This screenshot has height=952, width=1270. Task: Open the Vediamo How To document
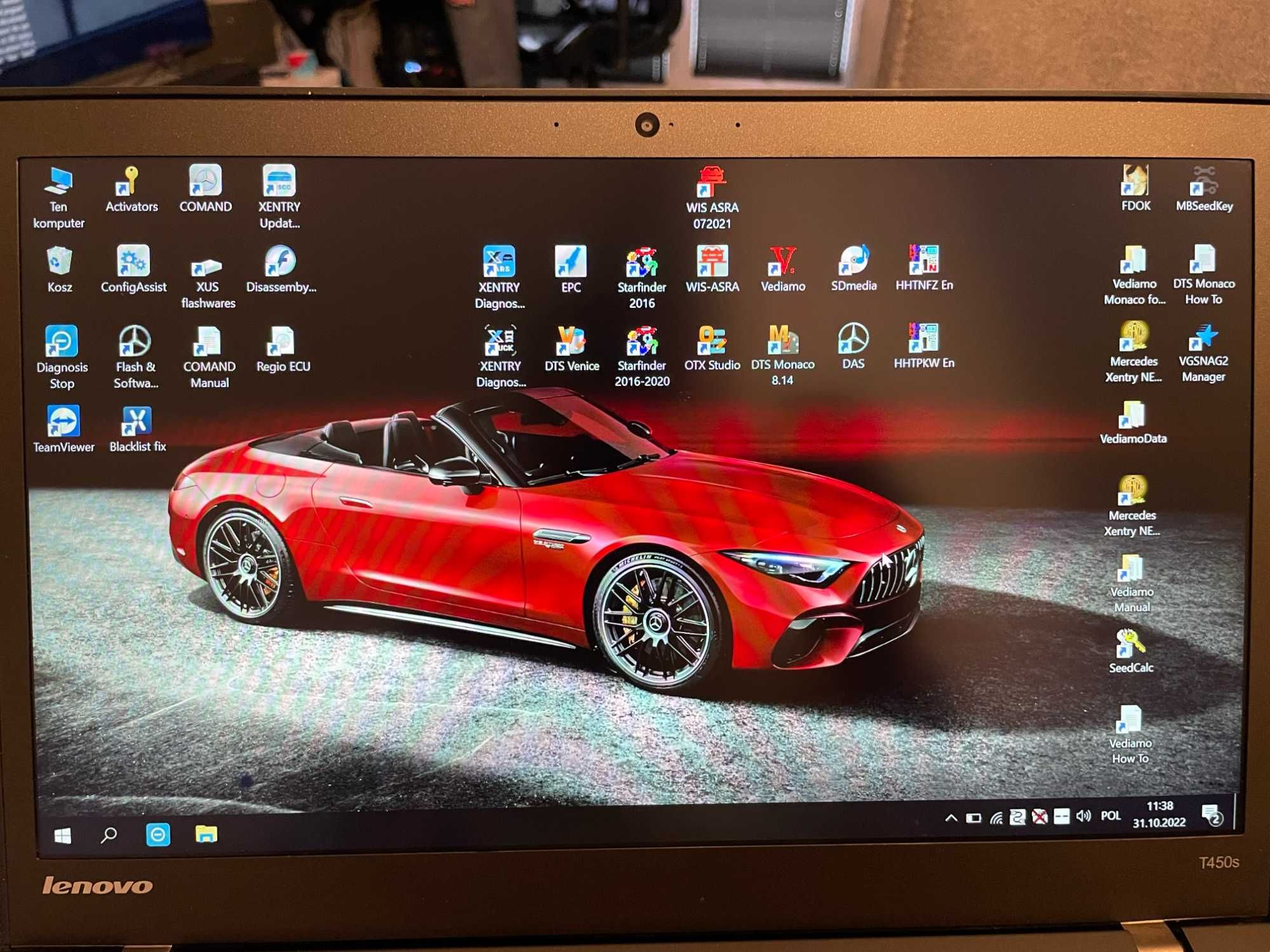tap(1130, 734)
